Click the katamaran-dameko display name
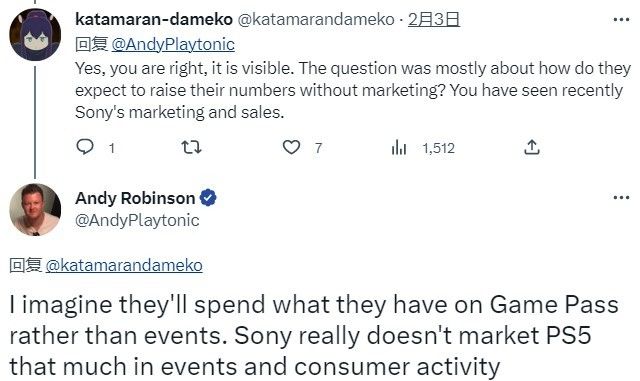 point(154,19)
